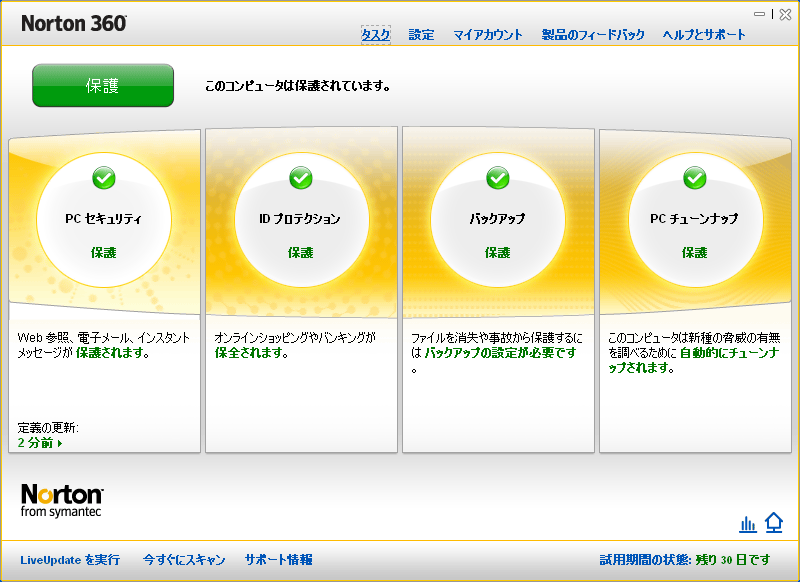The image size is (800, 582).
Task: Click green checkmark in ID プロテクション panel
Action: [x=301, y=178]
